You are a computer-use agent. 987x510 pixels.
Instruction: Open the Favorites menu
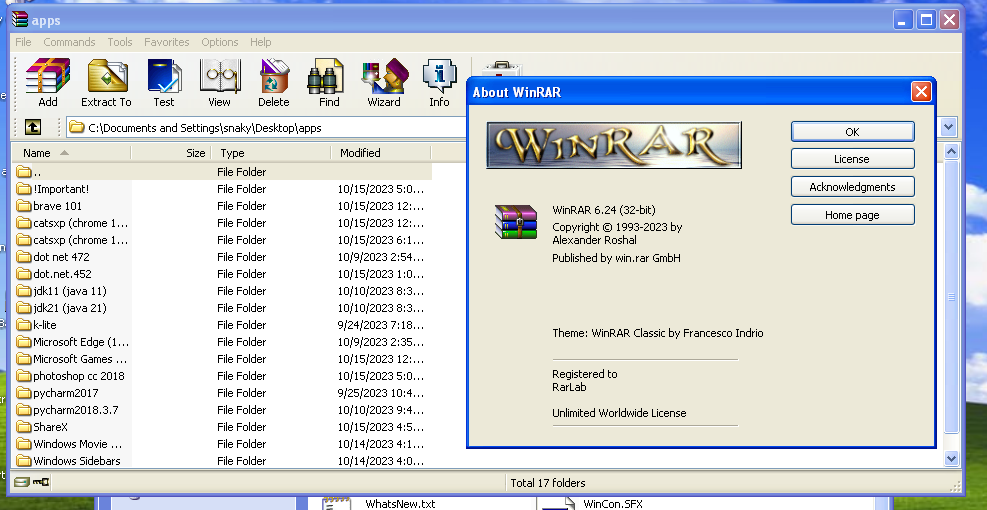tap(167, 42)
